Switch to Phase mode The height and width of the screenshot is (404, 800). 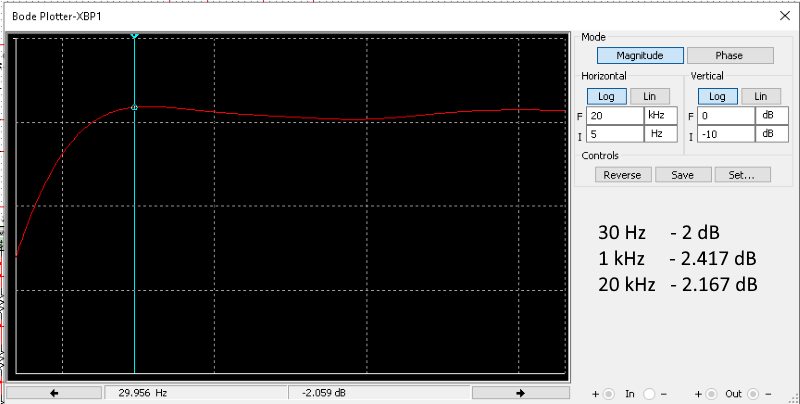729,56
